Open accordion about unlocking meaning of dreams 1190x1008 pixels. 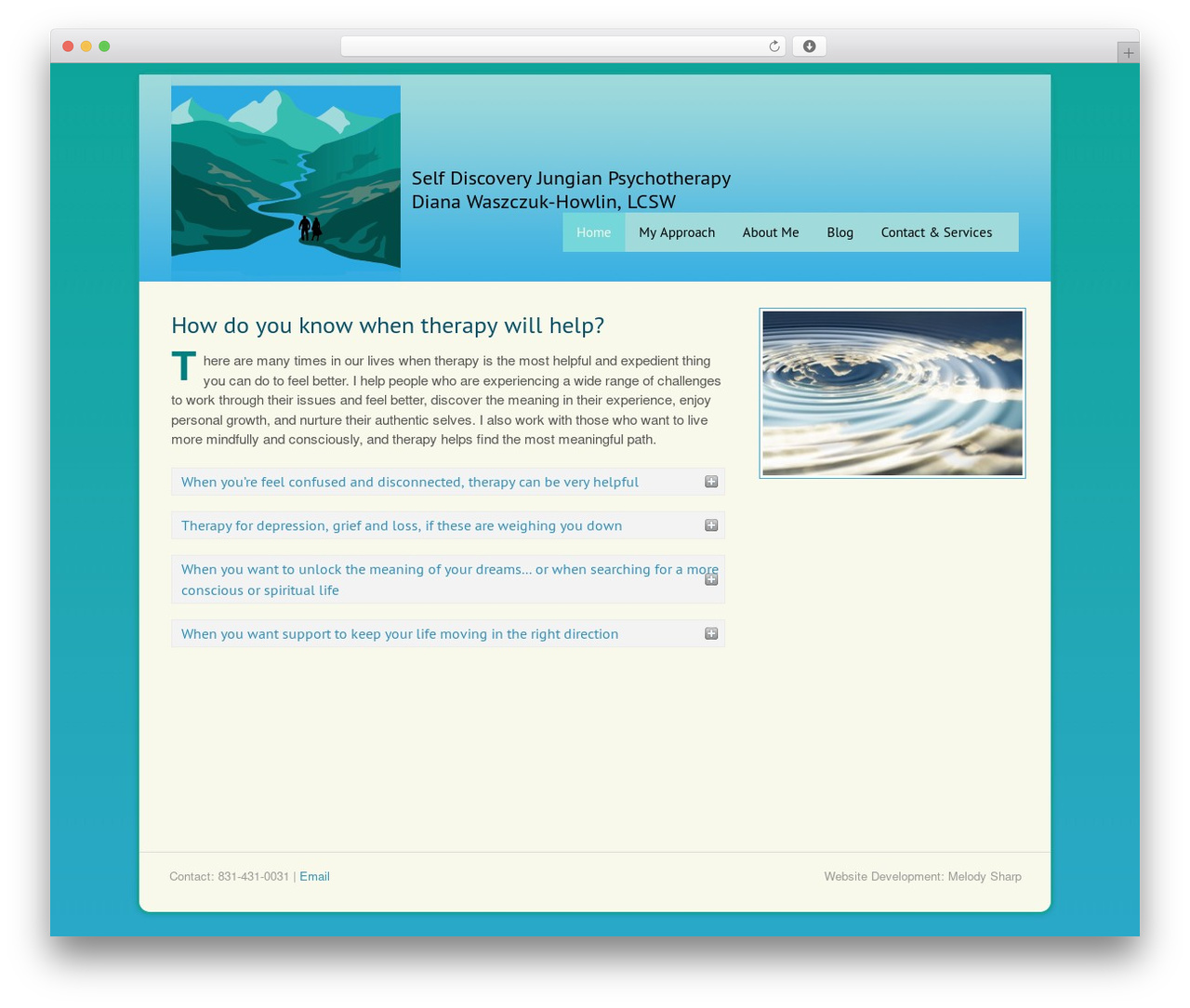tap(448, 579)
